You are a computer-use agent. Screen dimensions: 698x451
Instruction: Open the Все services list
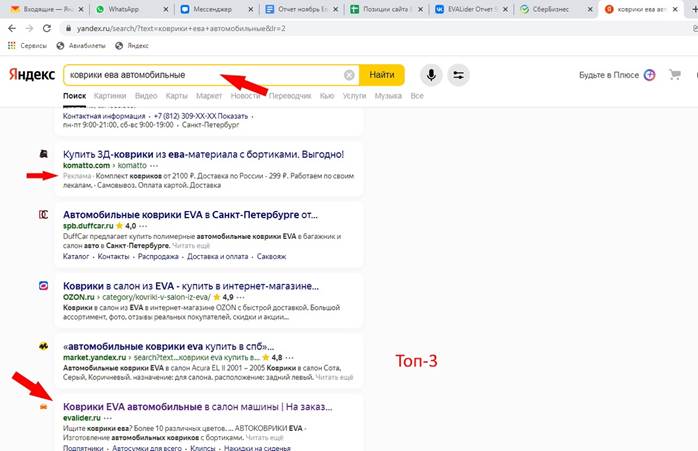417,96
